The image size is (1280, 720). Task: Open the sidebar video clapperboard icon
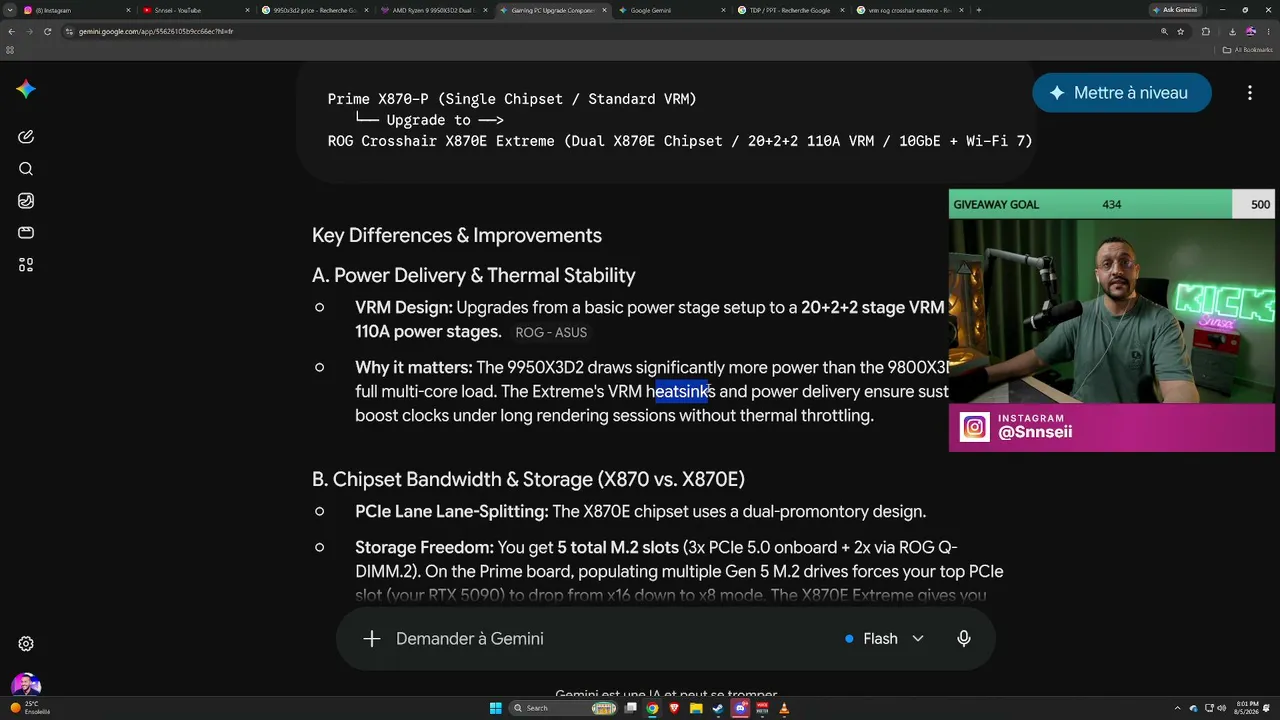[x=26, y=233]
